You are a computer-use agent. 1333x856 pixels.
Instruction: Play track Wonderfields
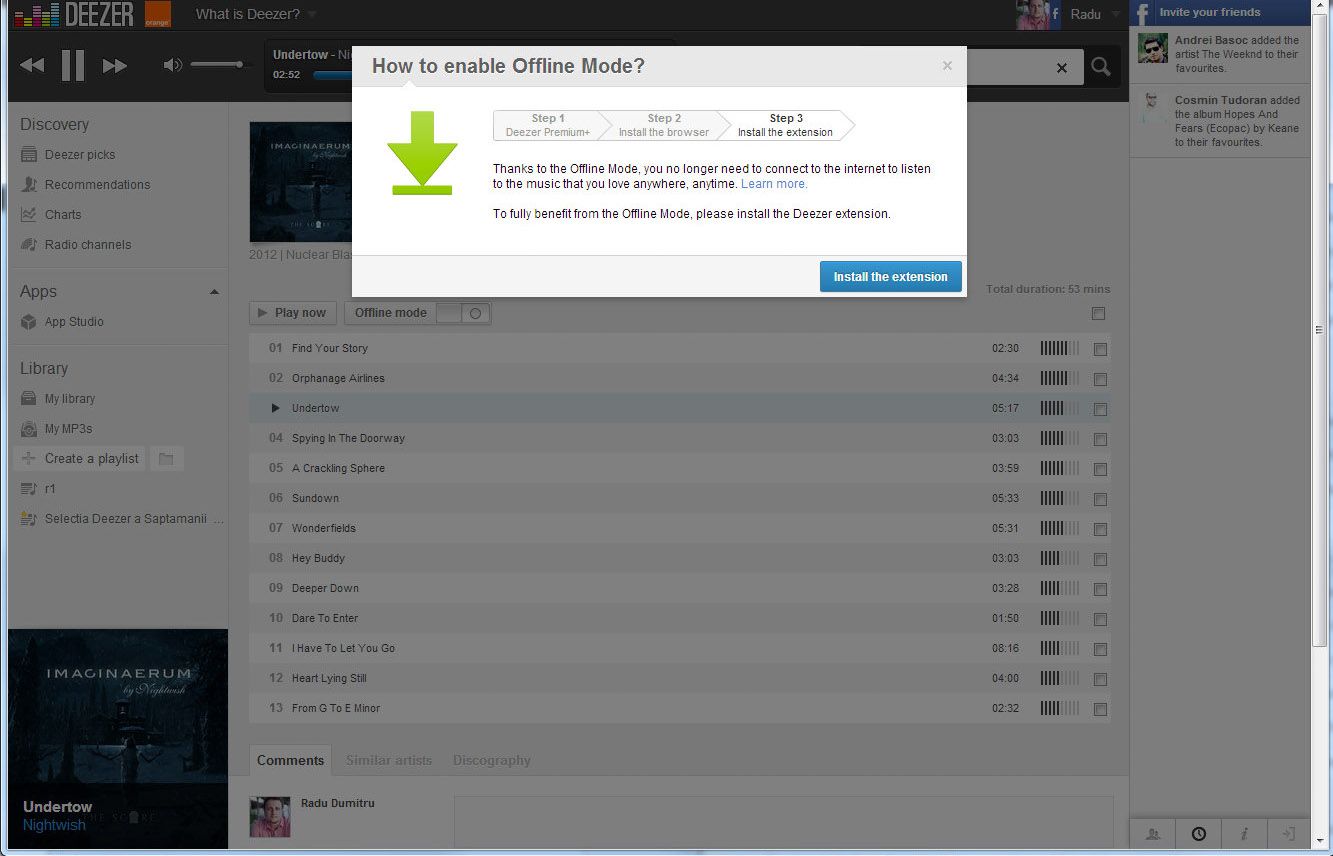pyautogui.click(x=324, y=528)
